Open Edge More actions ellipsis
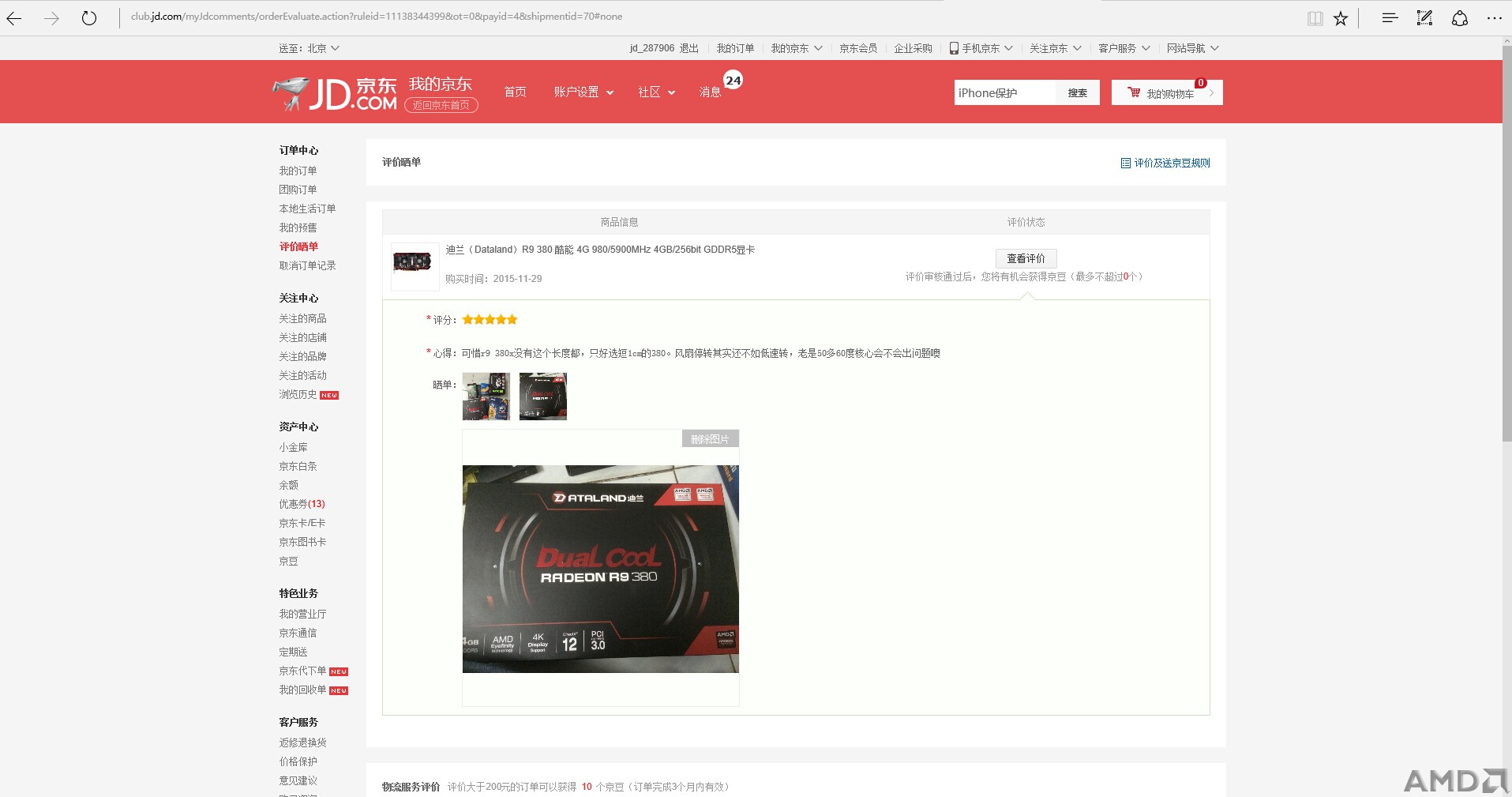1512x797 pixels. (x=1495, y=17)
